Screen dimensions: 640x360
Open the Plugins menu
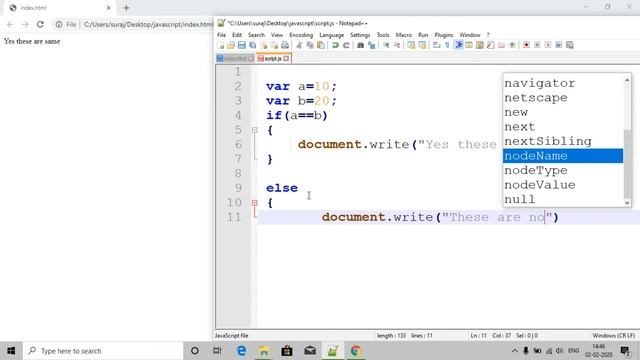pos(444,35)
